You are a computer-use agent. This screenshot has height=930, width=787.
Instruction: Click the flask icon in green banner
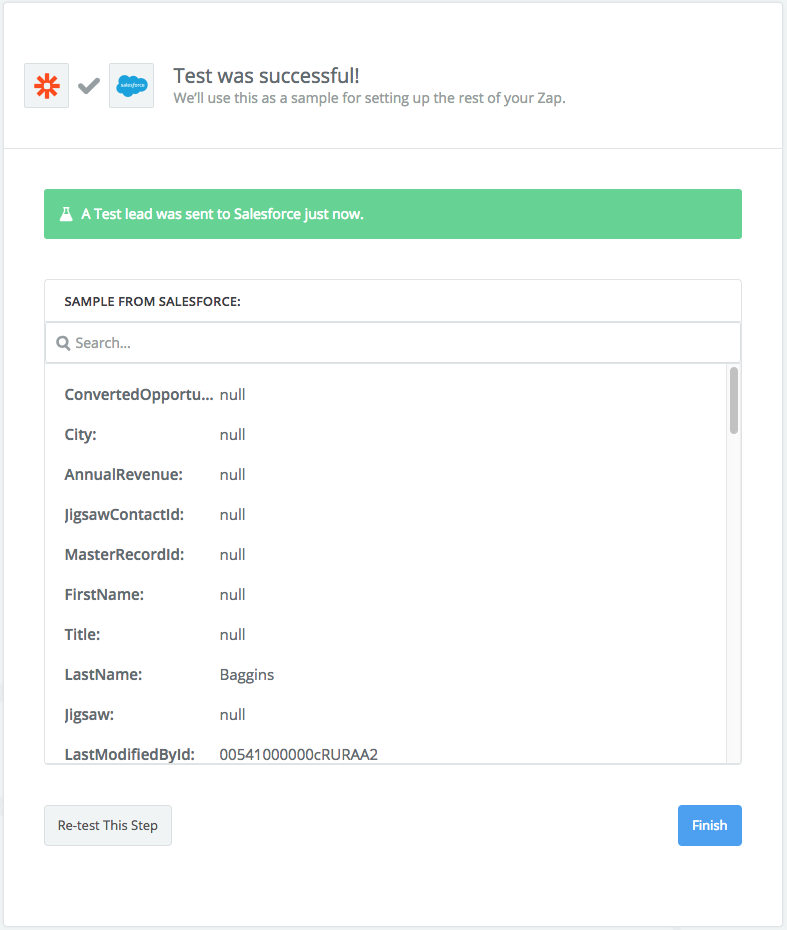point(66,214)
